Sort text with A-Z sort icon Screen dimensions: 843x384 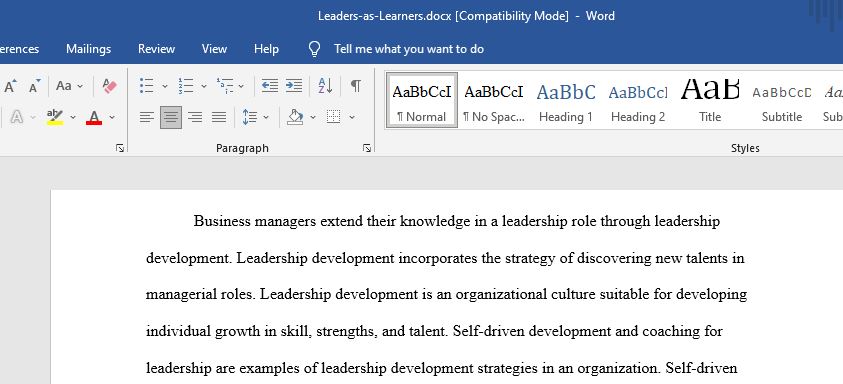(x=325, y=86)
